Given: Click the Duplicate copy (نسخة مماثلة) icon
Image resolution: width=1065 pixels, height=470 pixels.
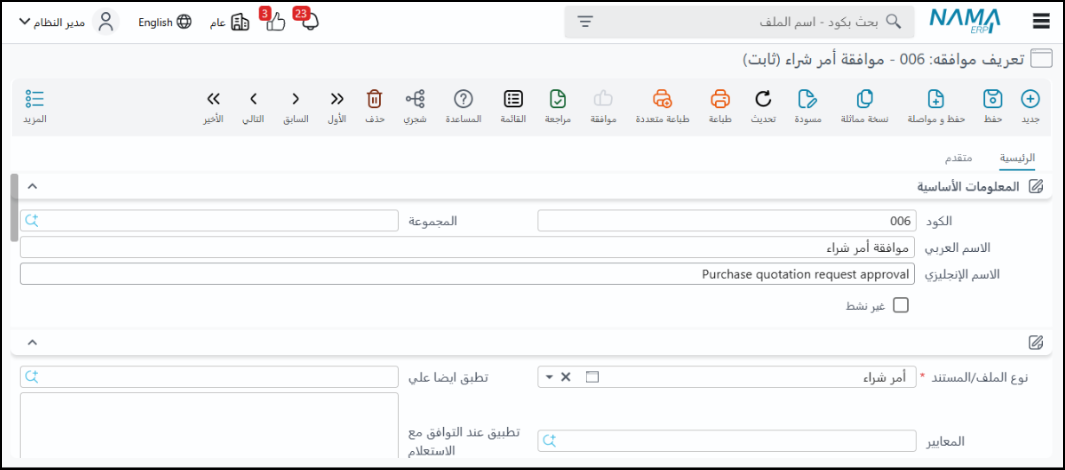Looking at the screenshot, I should (866, 99).
